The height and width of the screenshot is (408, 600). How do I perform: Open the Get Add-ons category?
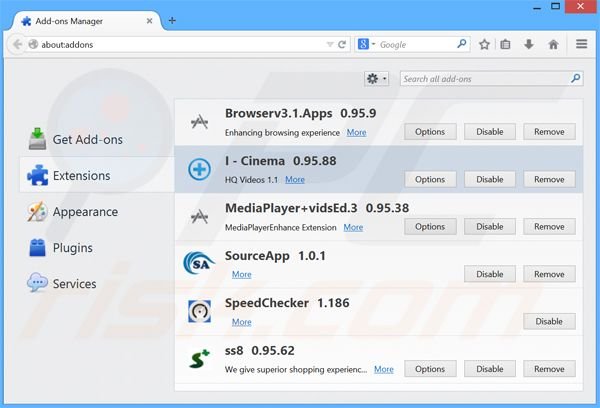(97, 139)
